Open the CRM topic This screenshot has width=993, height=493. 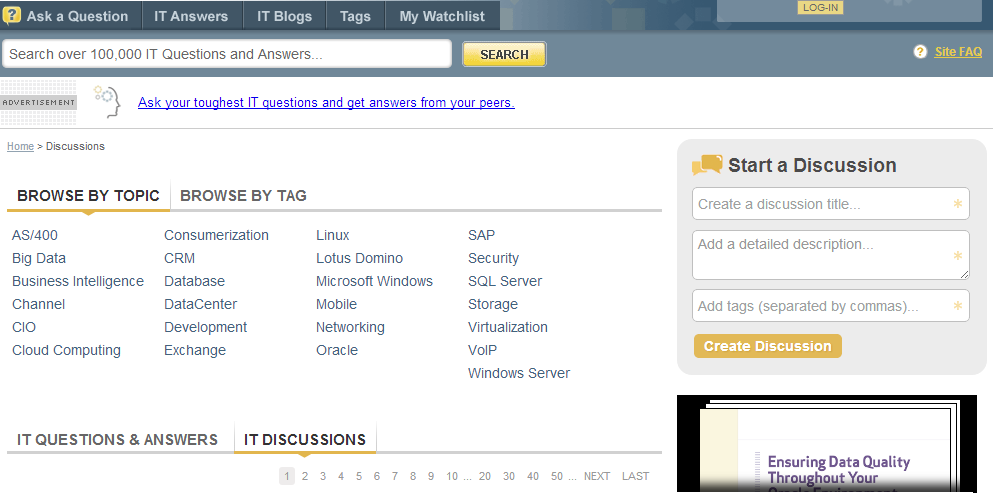(180, 258)
